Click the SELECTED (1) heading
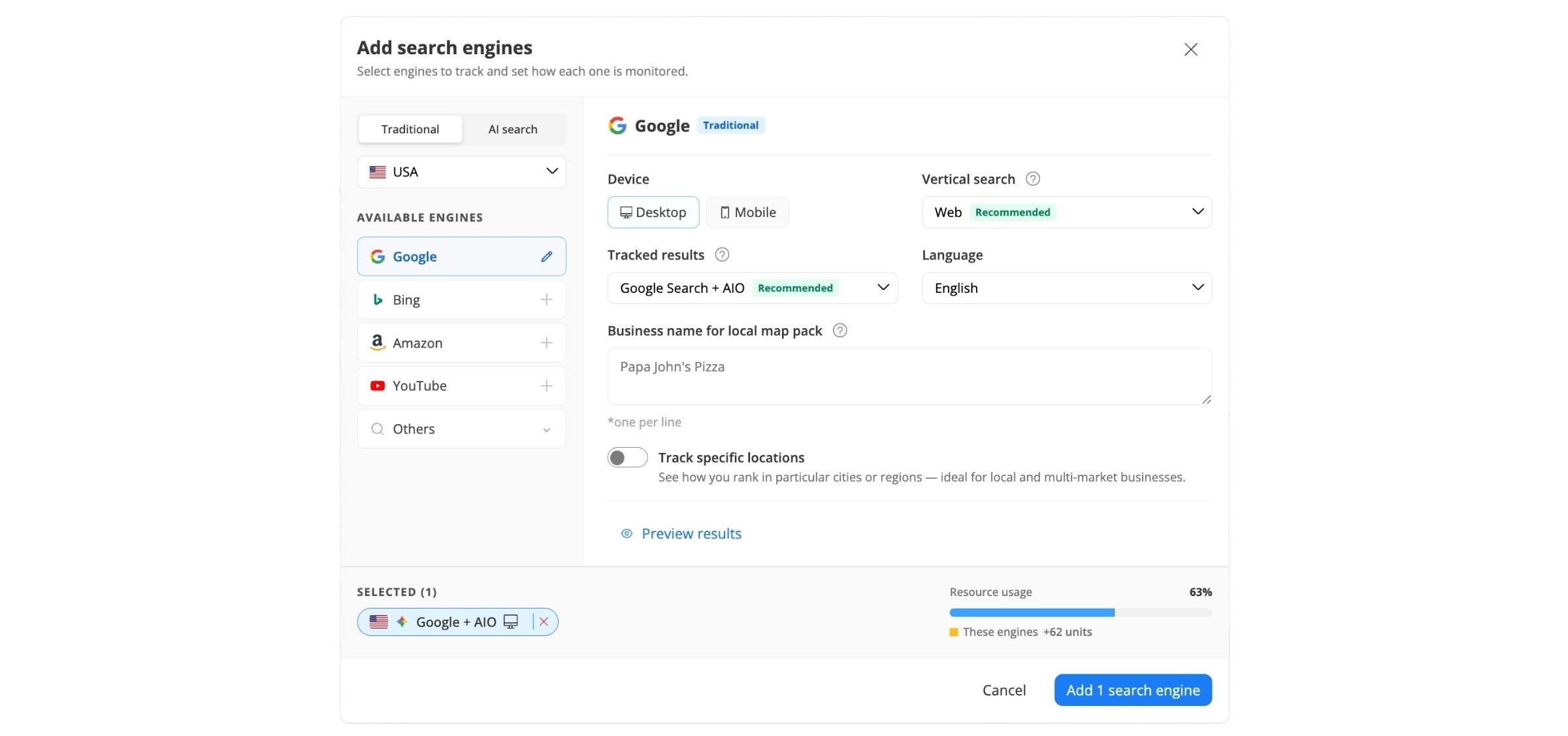 [397, 592]
